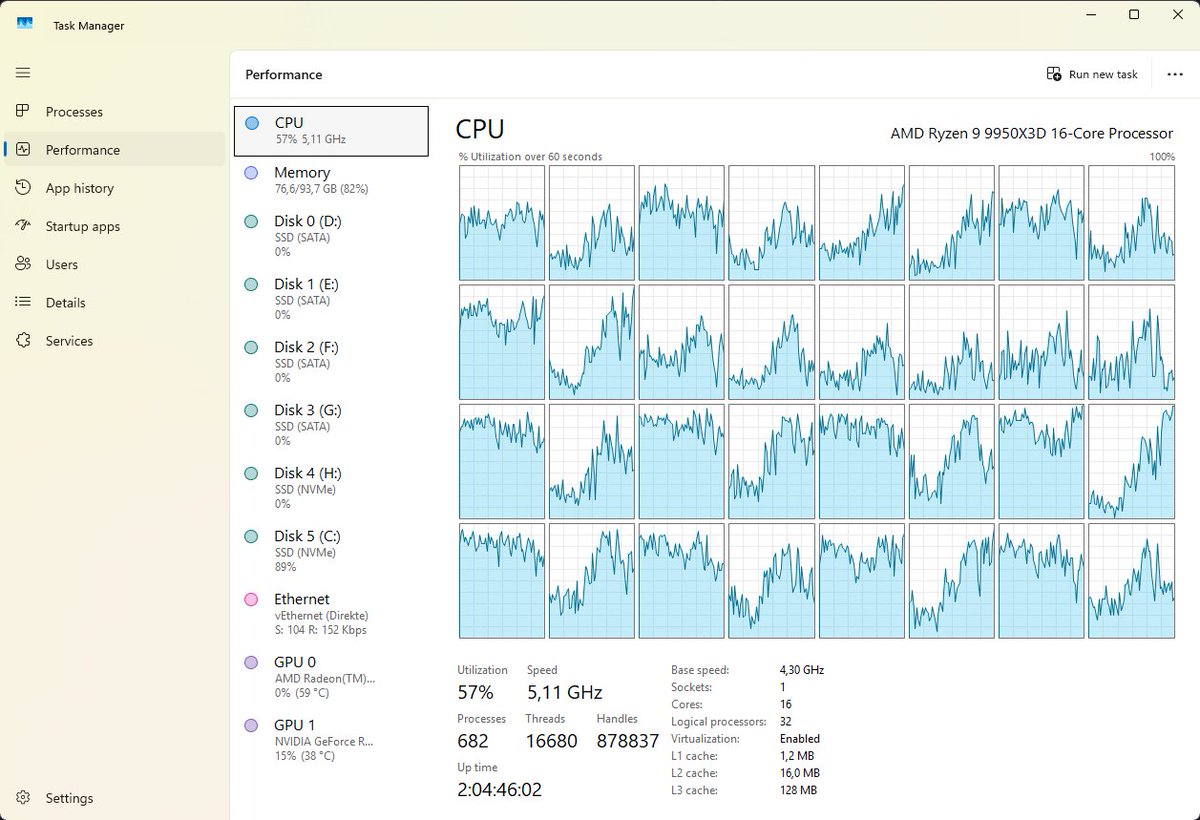The image size is (1200, 820).
Task: Click the Logical processors 32 value
Action: 786,722
